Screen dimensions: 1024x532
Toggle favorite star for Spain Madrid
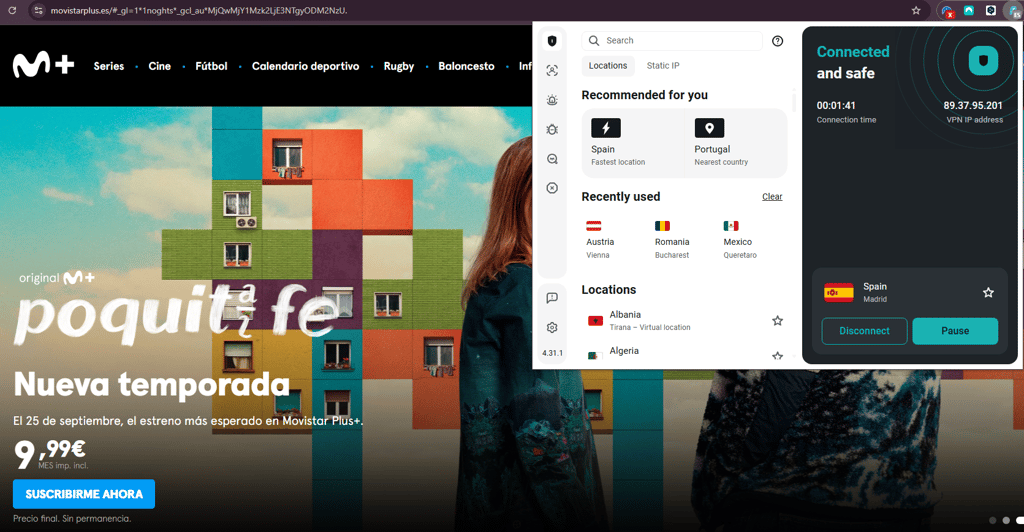[988, 292]
